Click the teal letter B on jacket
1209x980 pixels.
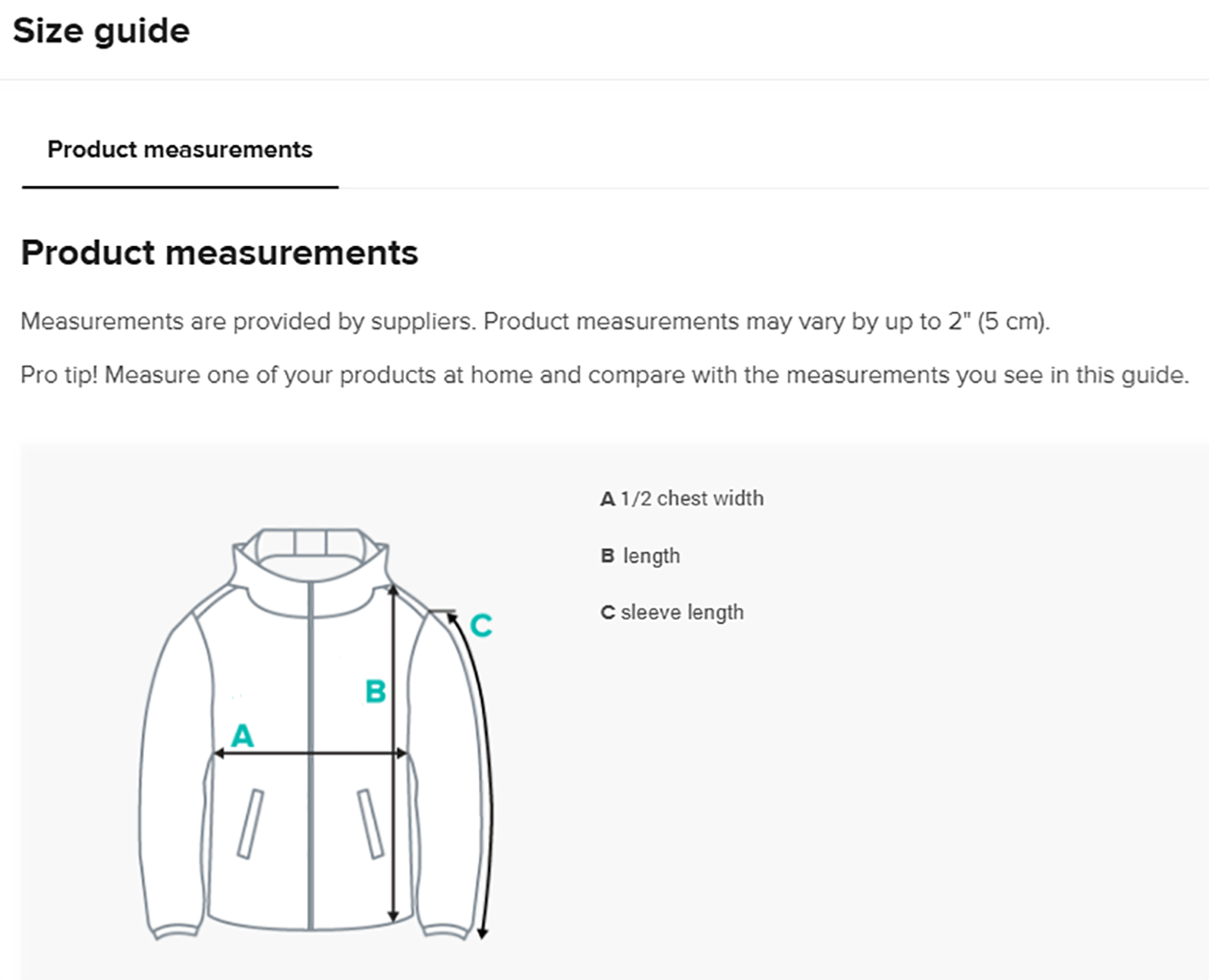(x=375, y=691)
